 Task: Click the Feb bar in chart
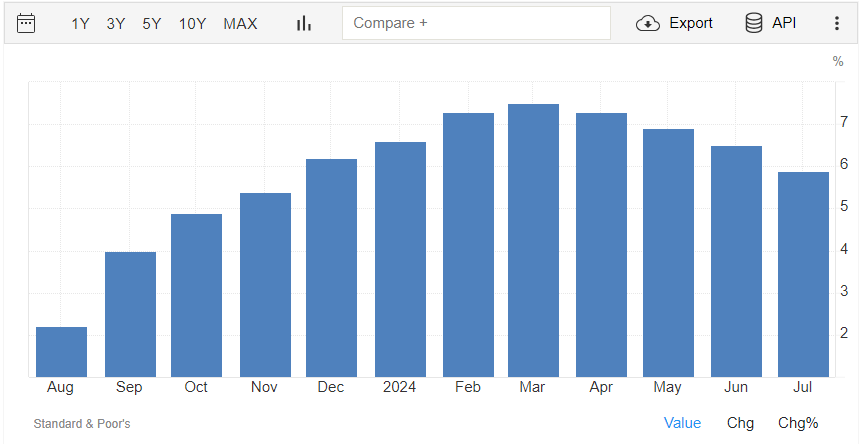tap(468, 245)
